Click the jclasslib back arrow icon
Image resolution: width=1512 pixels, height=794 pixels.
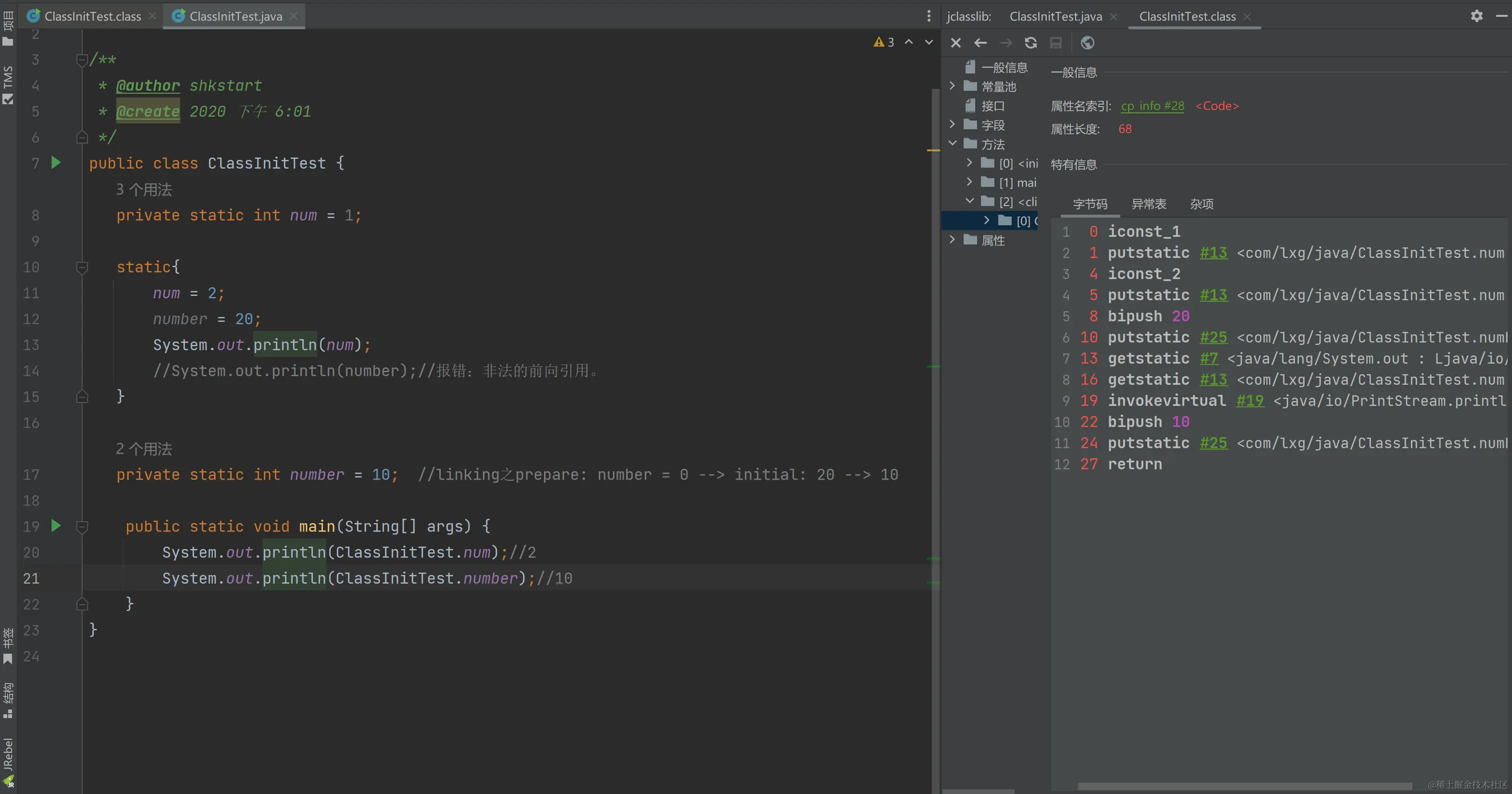(980, 43)
